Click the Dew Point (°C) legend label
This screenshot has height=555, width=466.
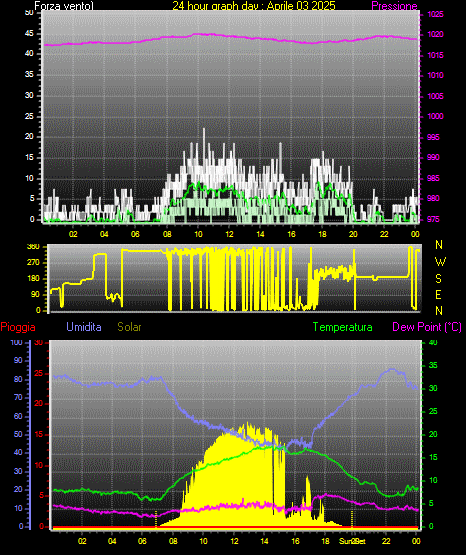427,327
